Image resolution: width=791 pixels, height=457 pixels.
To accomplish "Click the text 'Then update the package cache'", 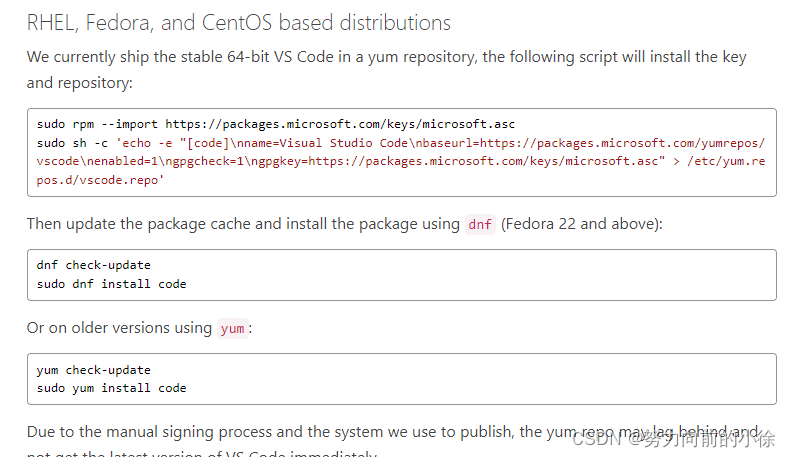I will (243, 224).
